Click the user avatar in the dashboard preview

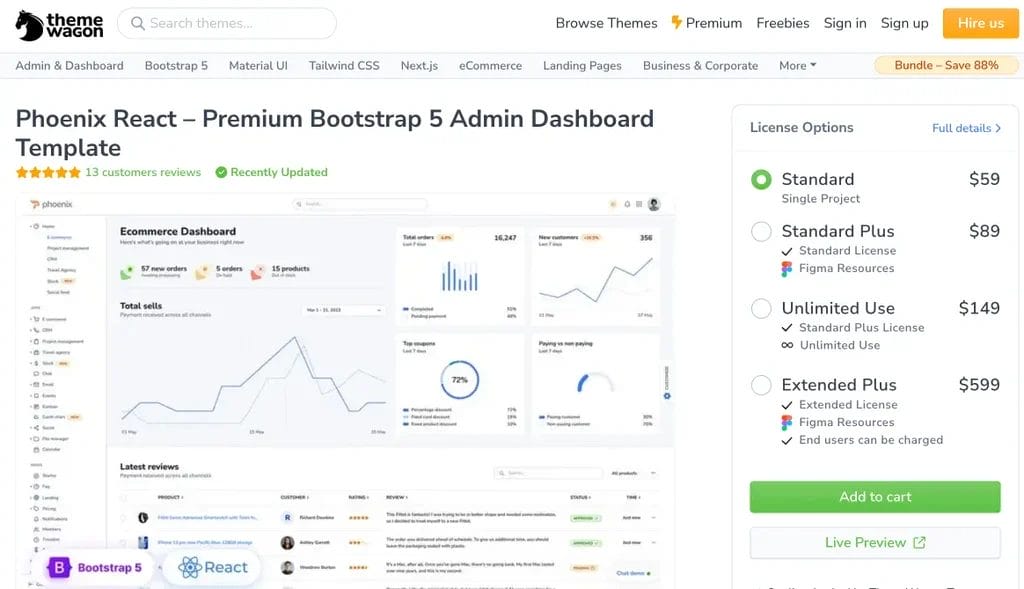click(x=654, y=204)
